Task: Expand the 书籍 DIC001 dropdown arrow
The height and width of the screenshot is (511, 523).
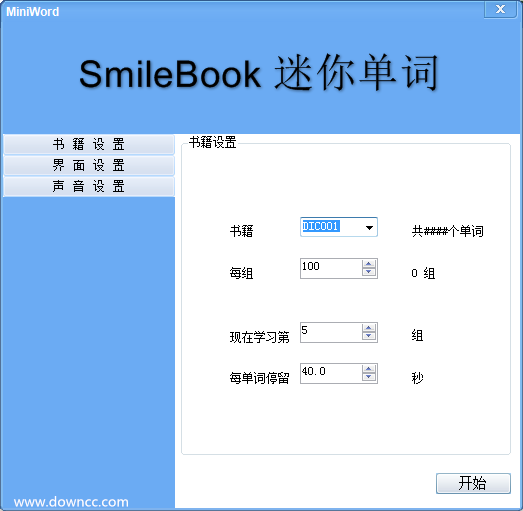Action: point(369,227)
